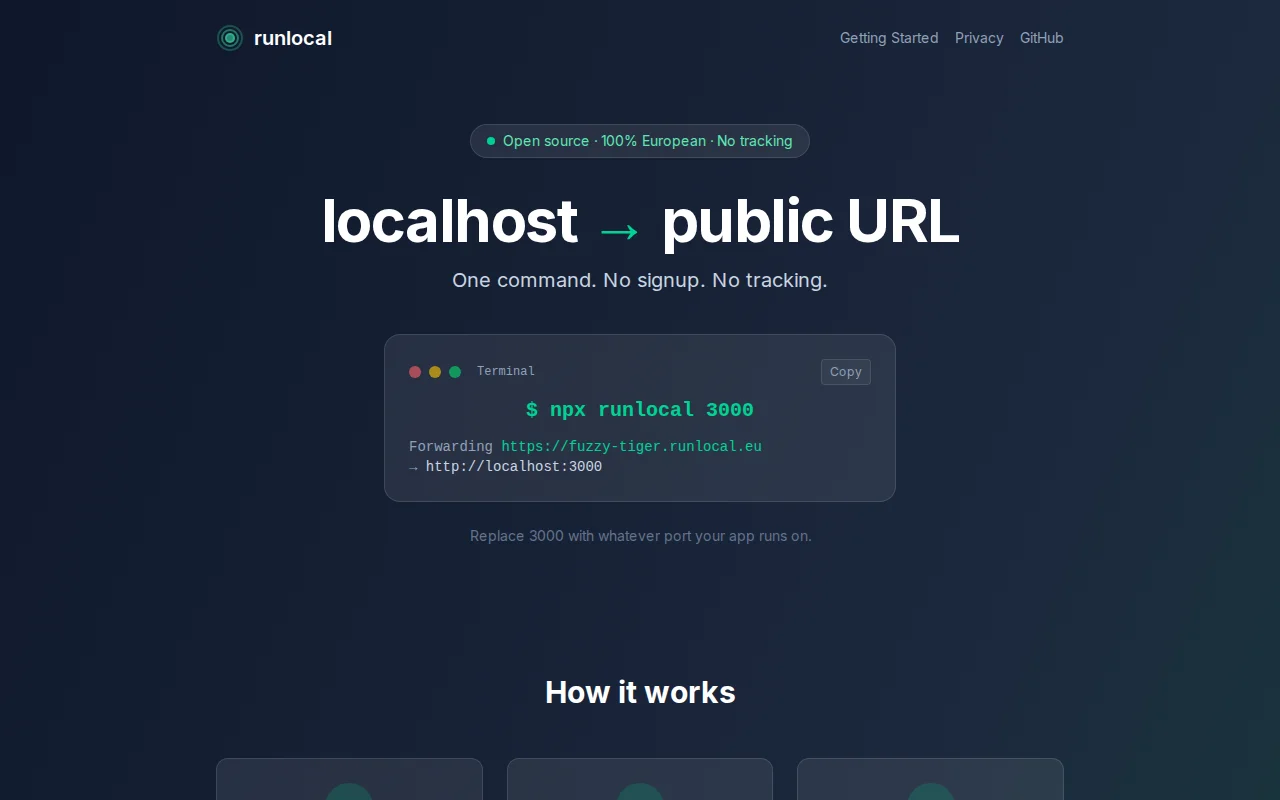Click the runlocal concentric-circle logo icon
This screenshot has width=1280, height=800.
click(x=230, y=38)
